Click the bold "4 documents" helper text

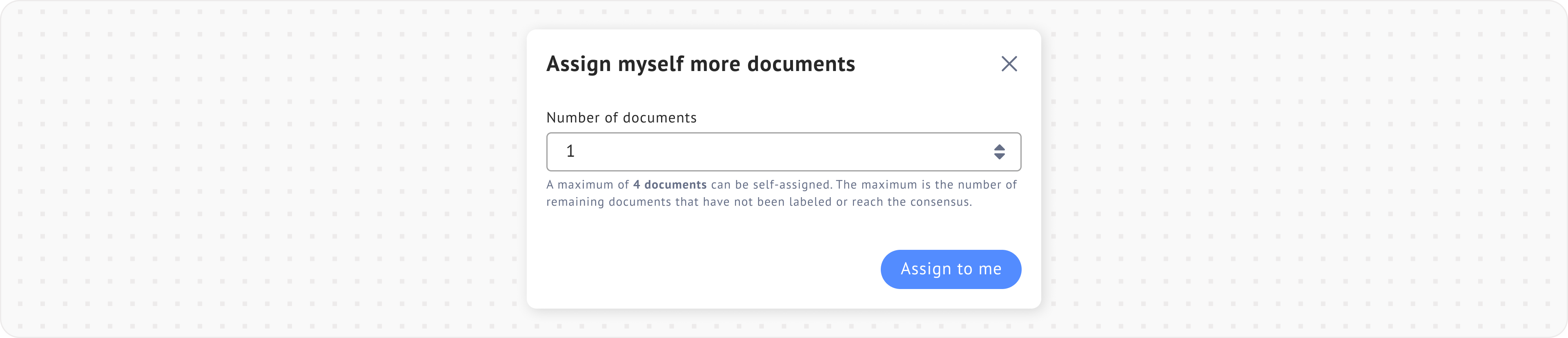(x=670, y=185)
